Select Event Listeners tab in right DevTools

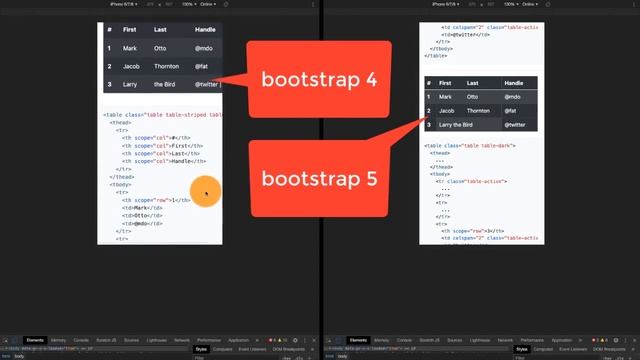[x=573, y=349]
